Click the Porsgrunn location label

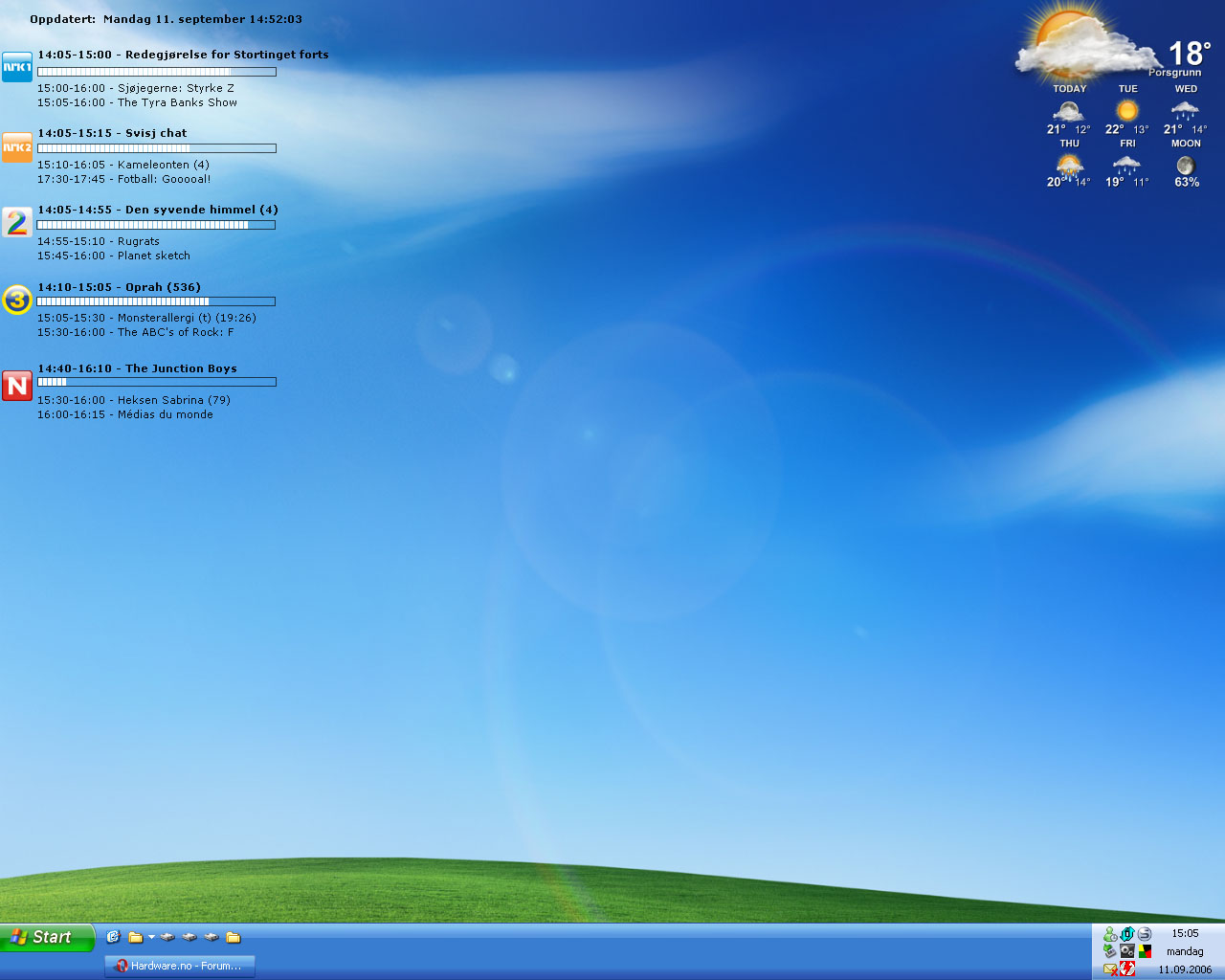coord(1174,73)
